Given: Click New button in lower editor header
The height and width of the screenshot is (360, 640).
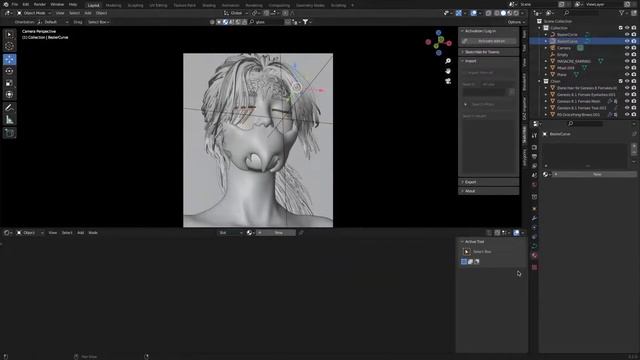Looking at the screenshot, I should point(276,233).
